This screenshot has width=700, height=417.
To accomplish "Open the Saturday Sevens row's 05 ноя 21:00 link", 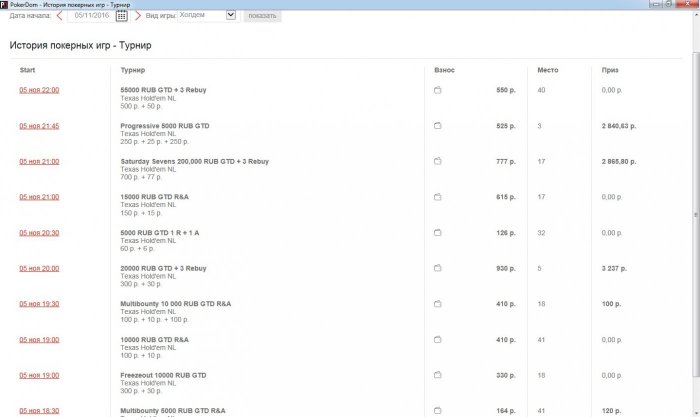I will click(x=39, y=161).
